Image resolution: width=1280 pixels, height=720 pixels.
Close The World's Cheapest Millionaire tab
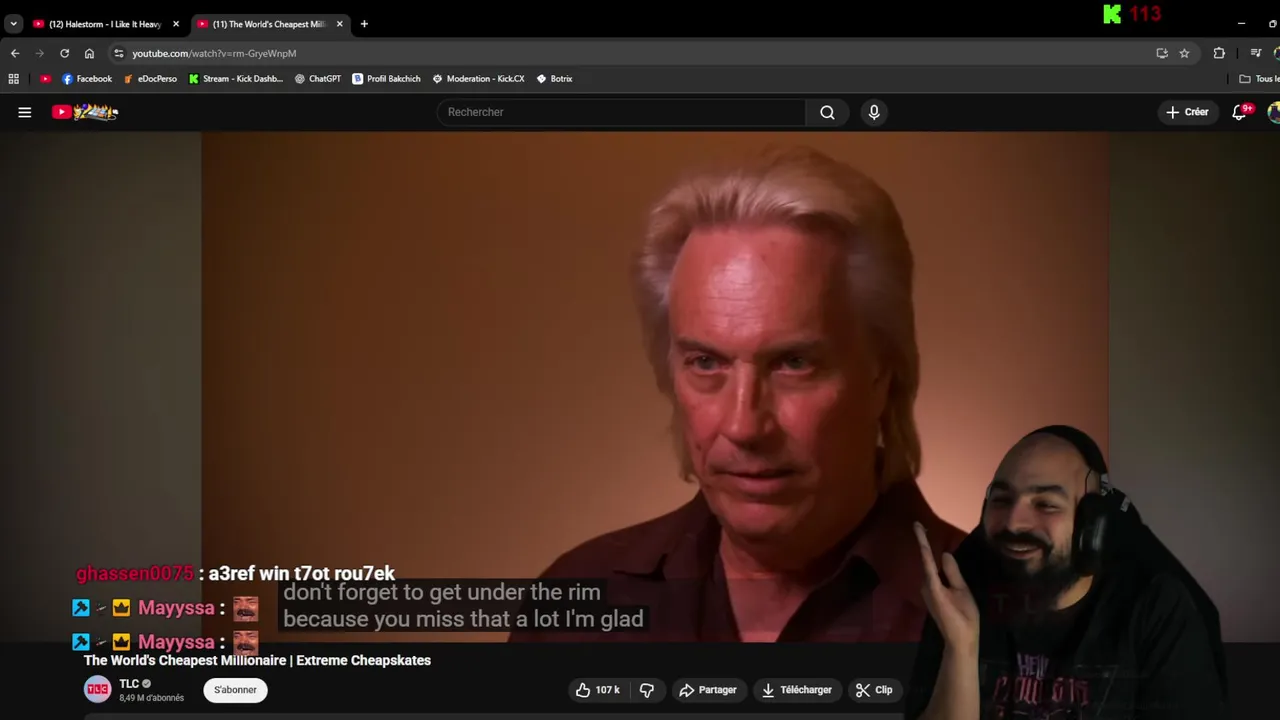pos(339,24)
